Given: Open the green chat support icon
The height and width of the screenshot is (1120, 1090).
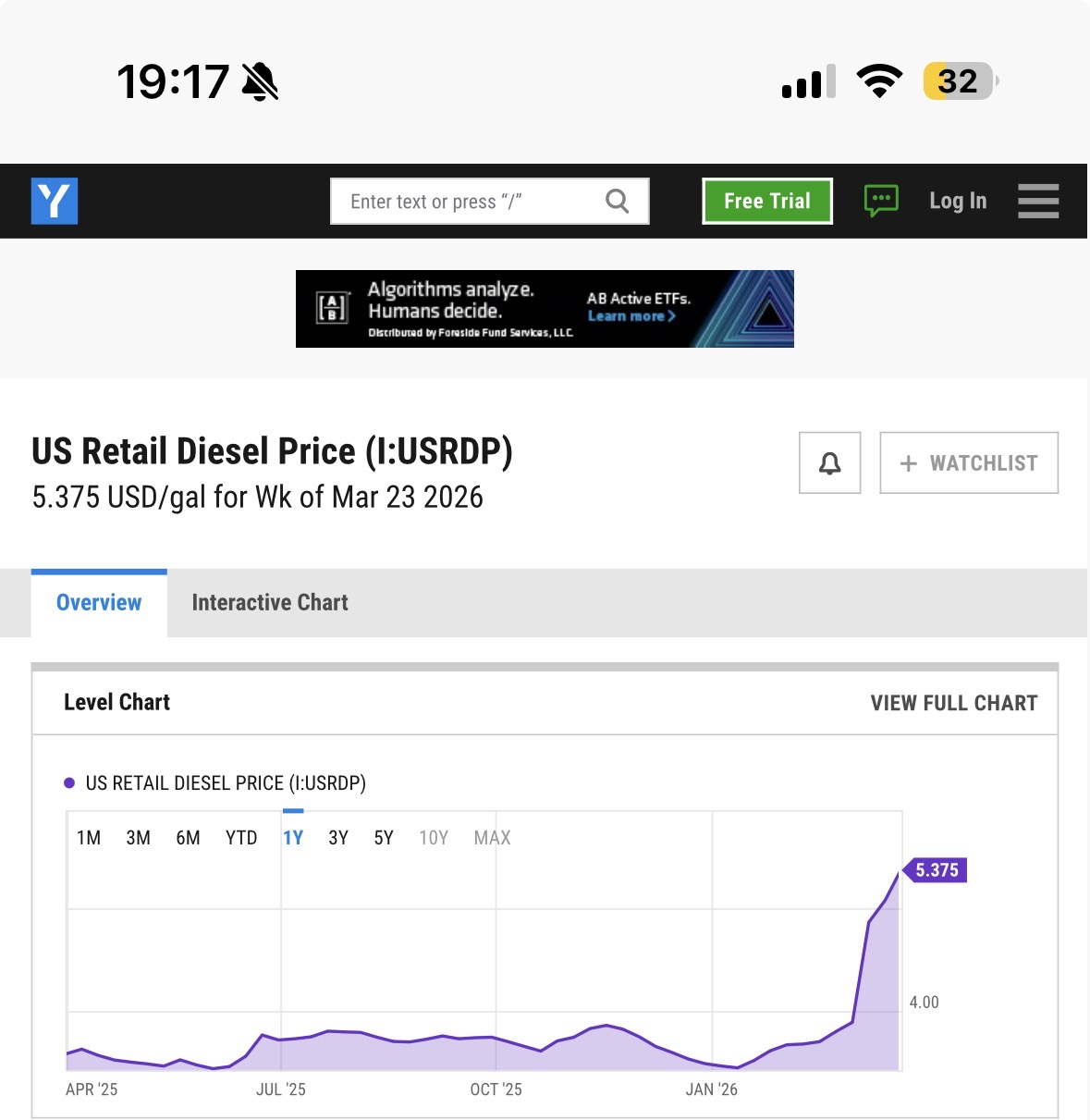Looking at the screenshot, I should pyautogui.click(x=881, y=201).
